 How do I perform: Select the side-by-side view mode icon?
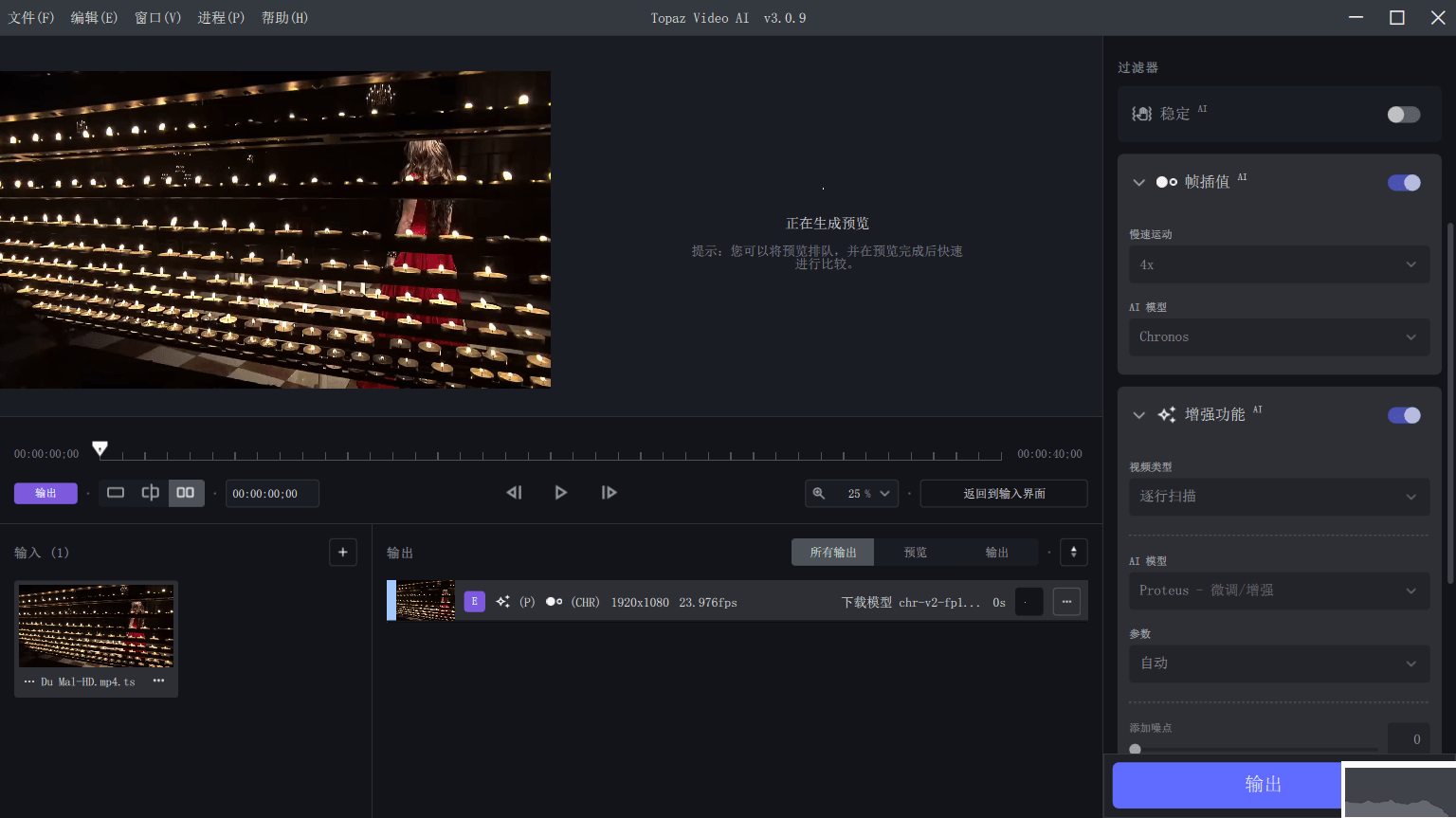[x=186, y=492]
